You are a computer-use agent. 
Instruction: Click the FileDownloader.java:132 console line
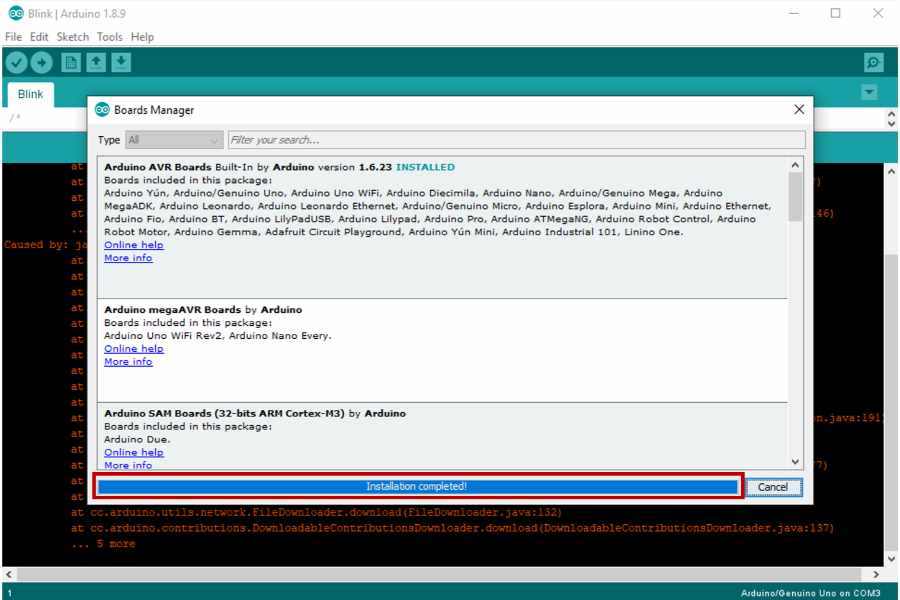(316, 512)
